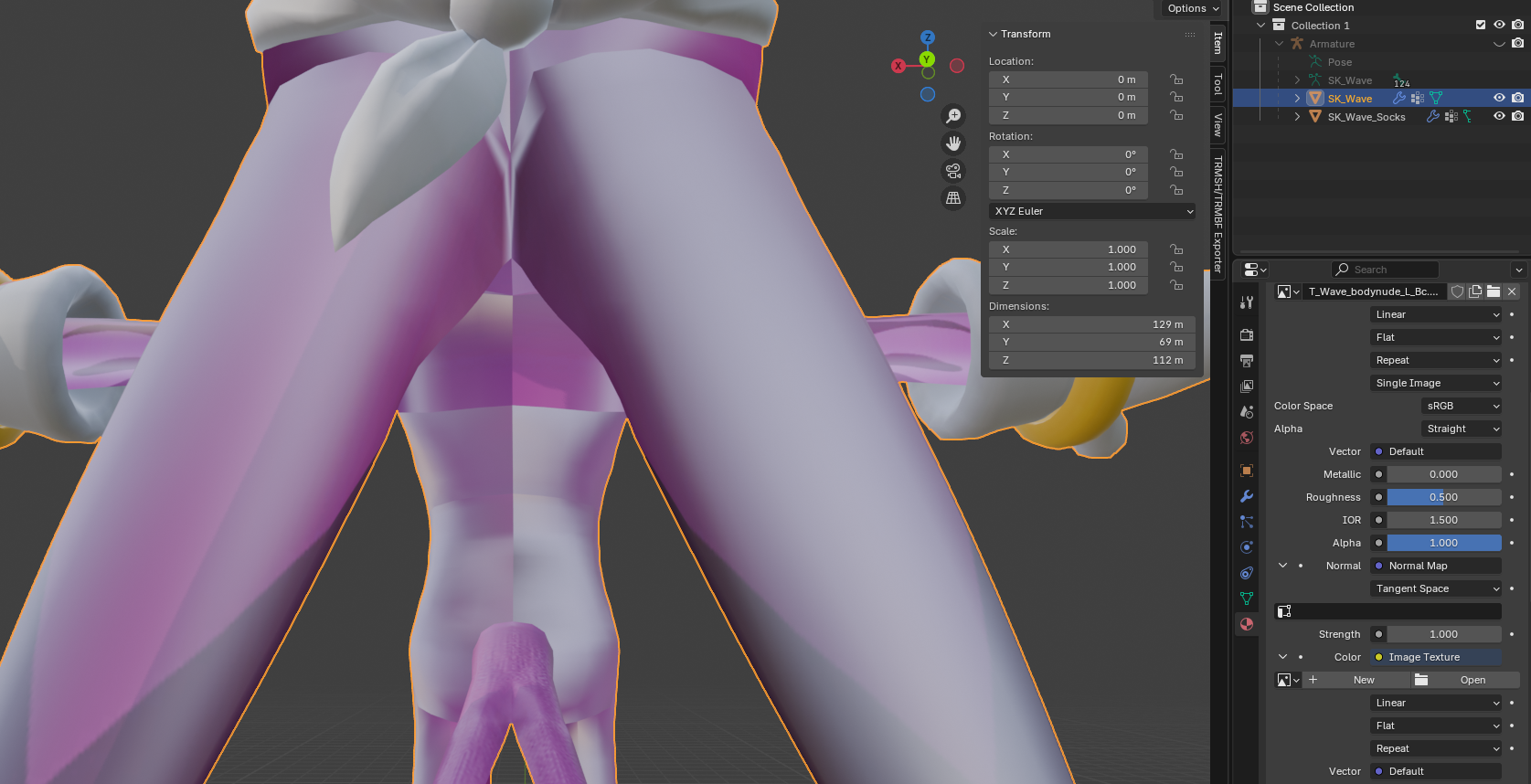Collapse the Armature tree item
The width and height of the screenshot is (1531, 784).
pyautogui.click(x=1280, y=43)
